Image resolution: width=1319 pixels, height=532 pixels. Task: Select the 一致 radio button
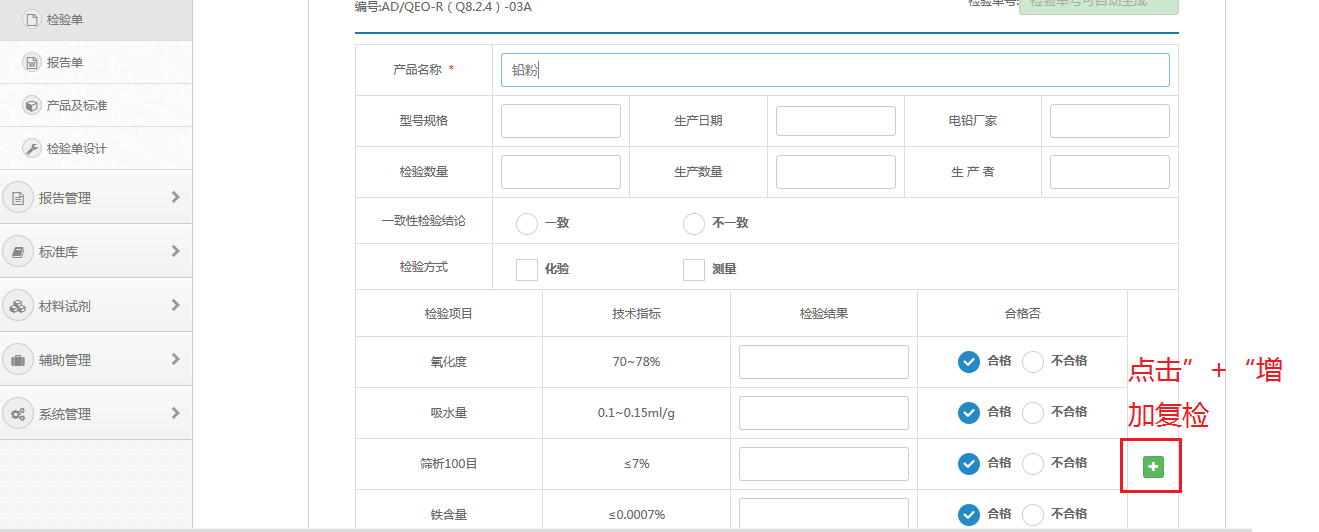click(527, 224)
